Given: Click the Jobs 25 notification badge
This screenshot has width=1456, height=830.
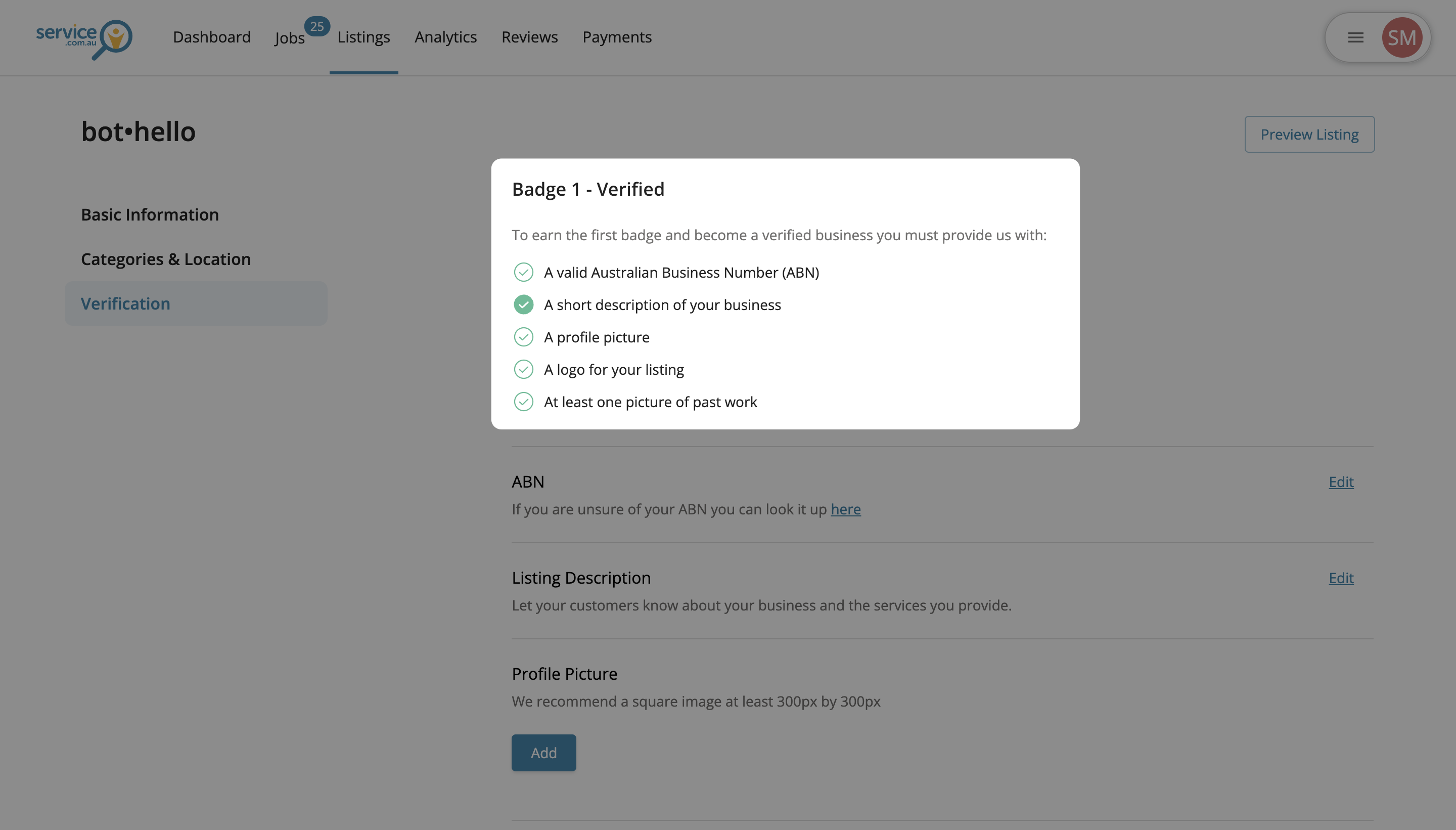Looking at the screenshot, I should pos(316,26).
